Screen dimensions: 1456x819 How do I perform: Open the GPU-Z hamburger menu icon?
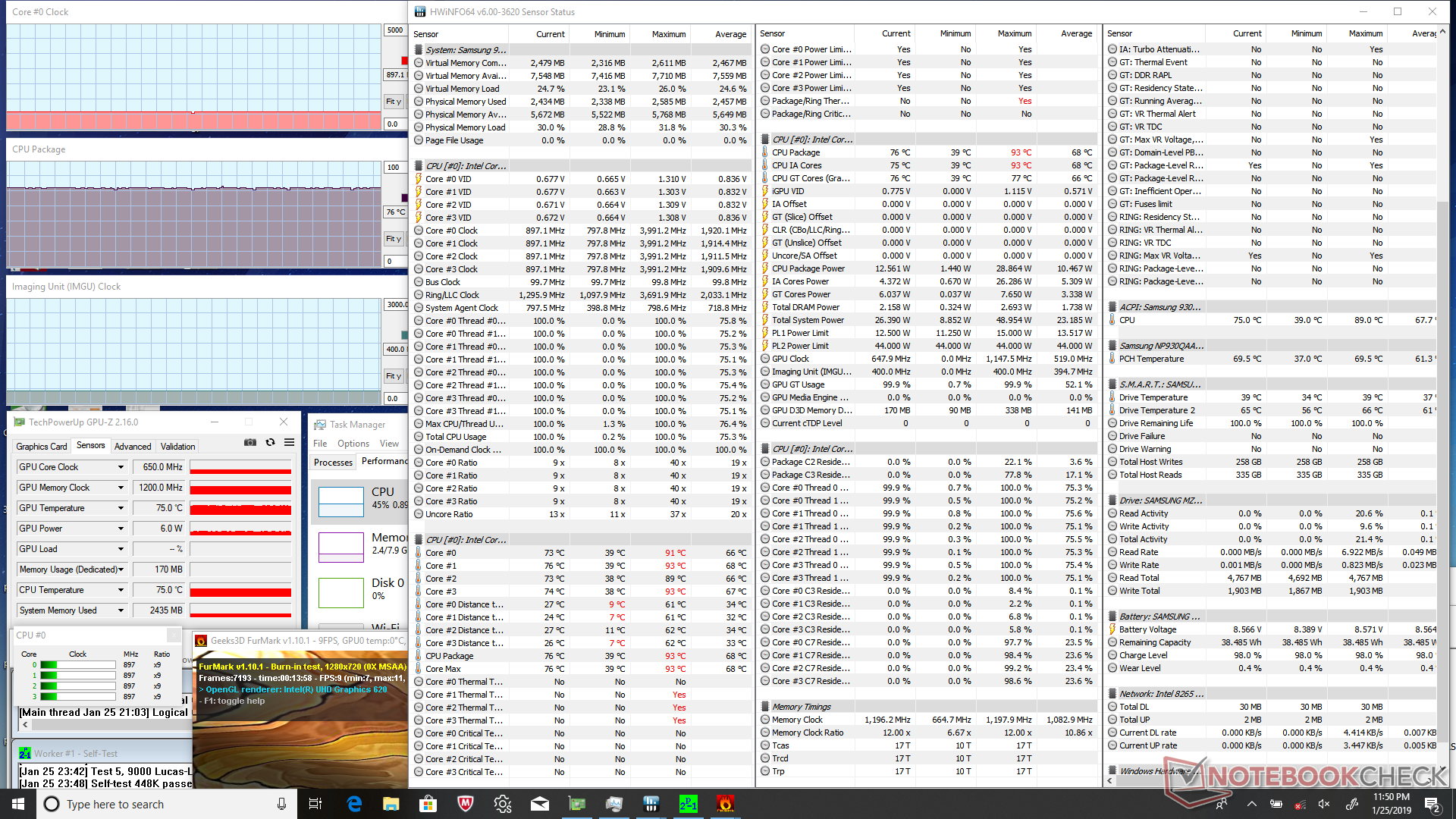tap(289, 443)
